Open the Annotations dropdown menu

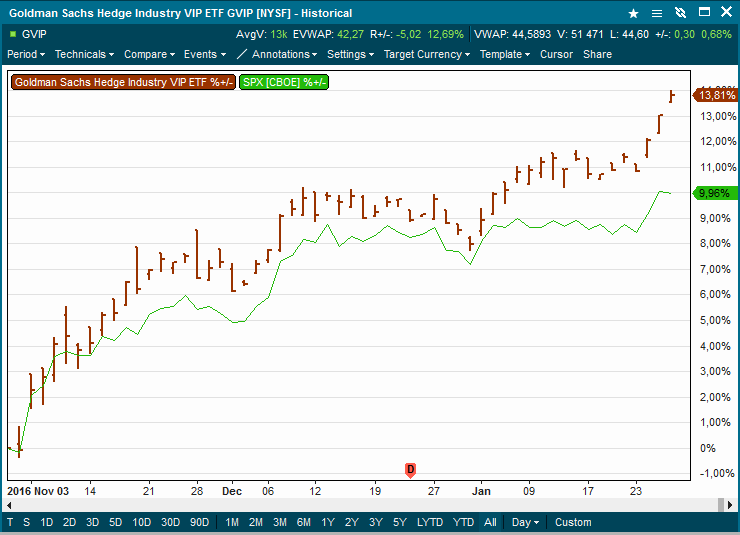coord(285,54)
